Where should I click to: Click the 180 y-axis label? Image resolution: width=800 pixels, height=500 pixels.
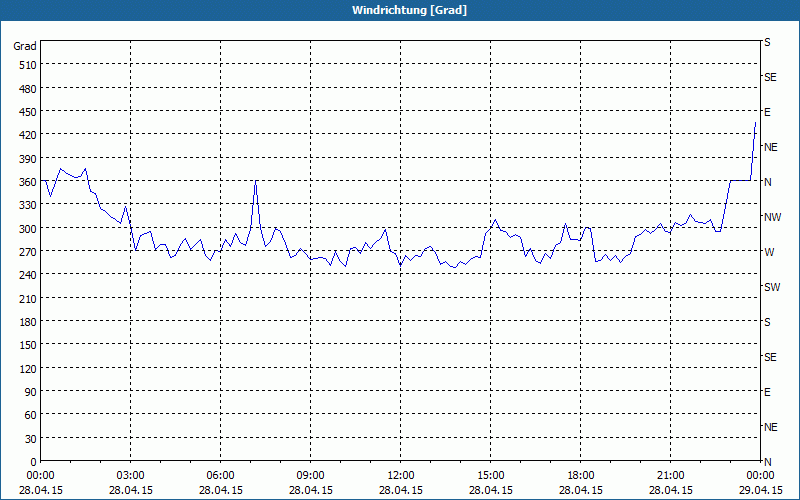(28, 322)
